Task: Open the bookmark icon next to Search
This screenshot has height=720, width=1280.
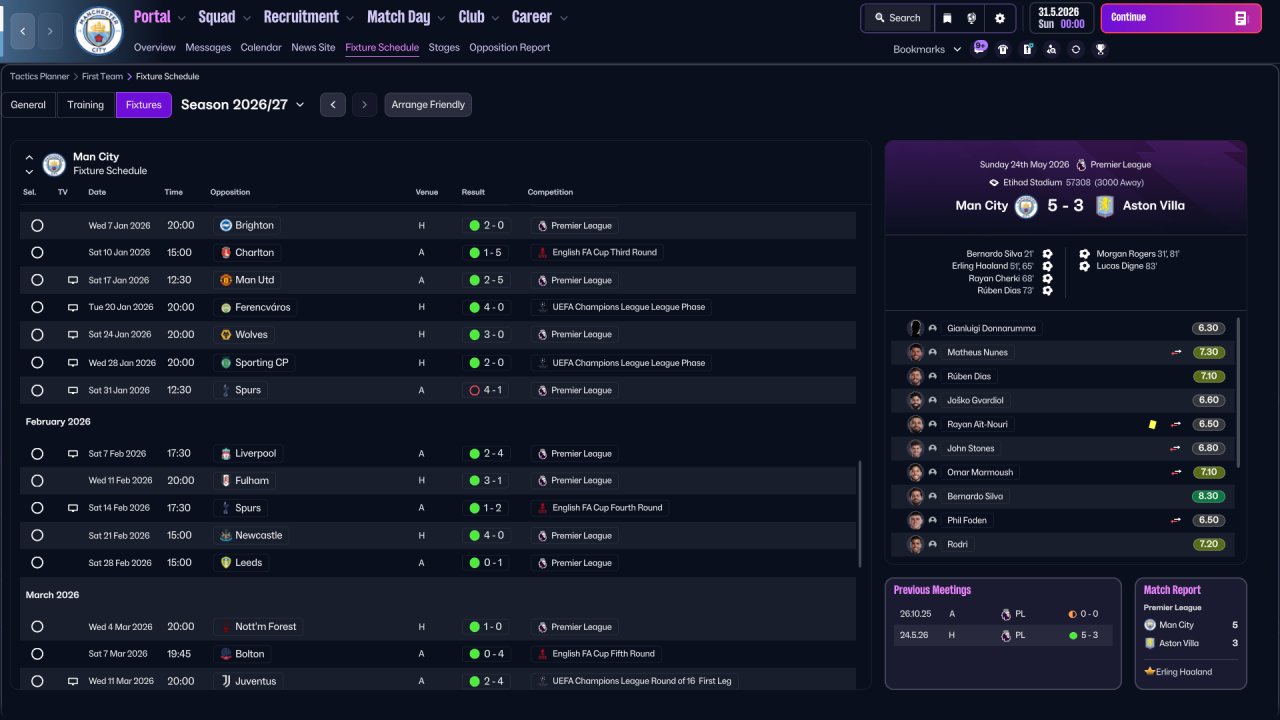Action: [x=948, y=18]
